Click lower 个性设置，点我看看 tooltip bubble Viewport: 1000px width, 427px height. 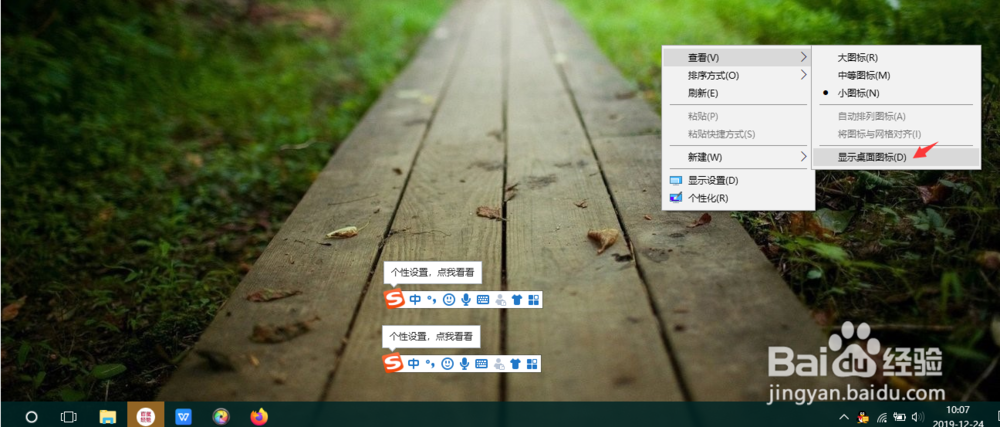[x=431, y=336]
